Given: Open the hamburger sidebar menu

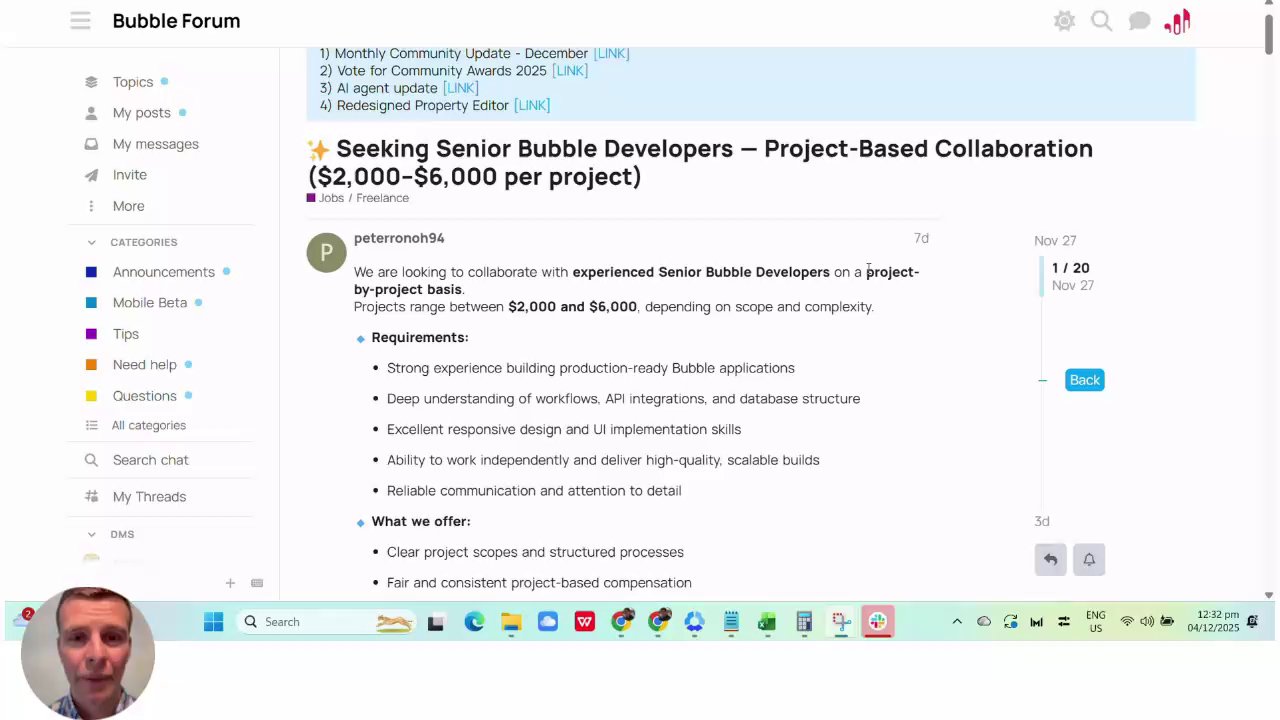Looking at the screenshot, I should point(80,21).
